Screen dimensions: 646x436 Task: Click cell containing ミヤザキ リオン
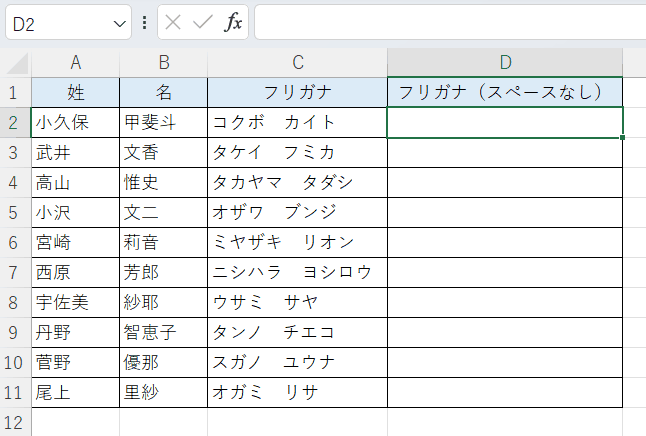click(x=297, y=242)
